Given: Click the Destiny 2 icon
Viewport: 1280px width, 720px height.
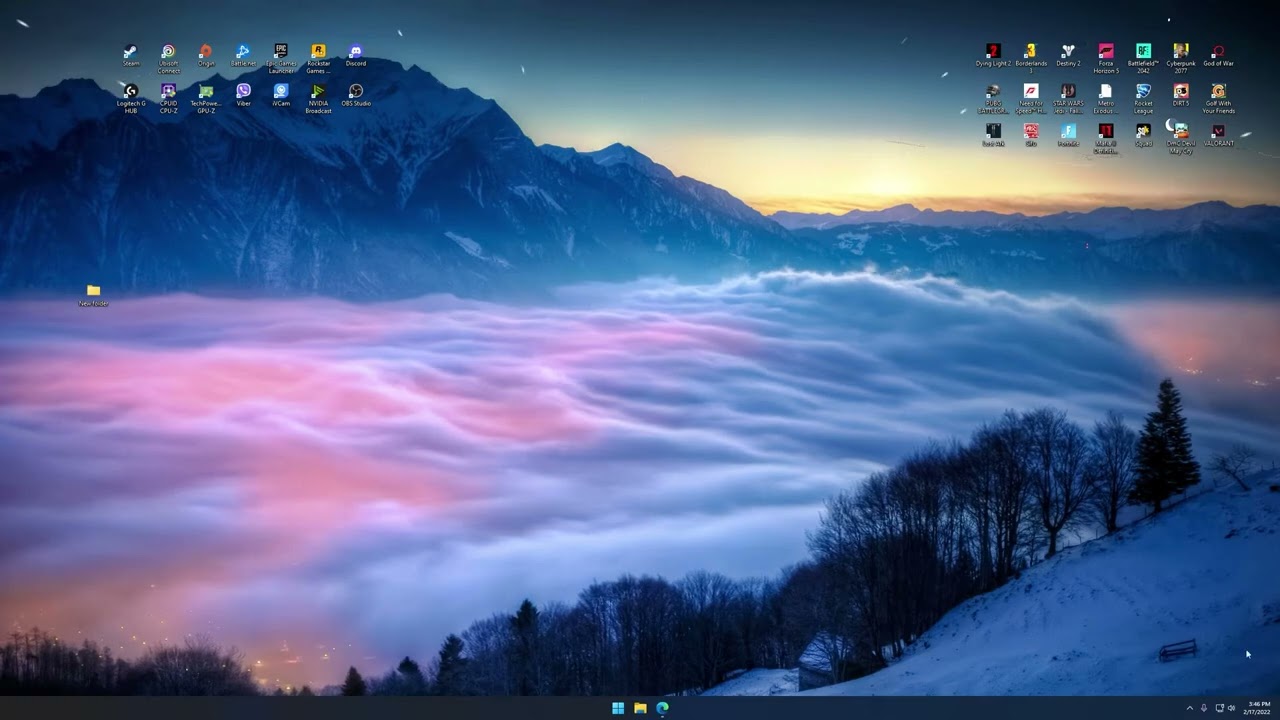Looking at the screenshot, I should click(1068, 55).
